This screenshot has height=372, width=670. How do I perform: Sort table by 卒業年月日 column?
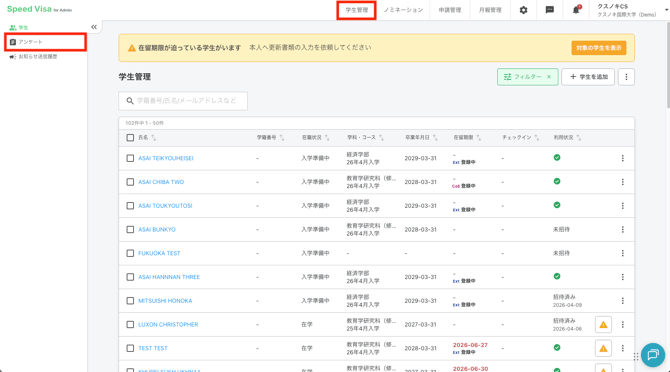click(435, 138)
